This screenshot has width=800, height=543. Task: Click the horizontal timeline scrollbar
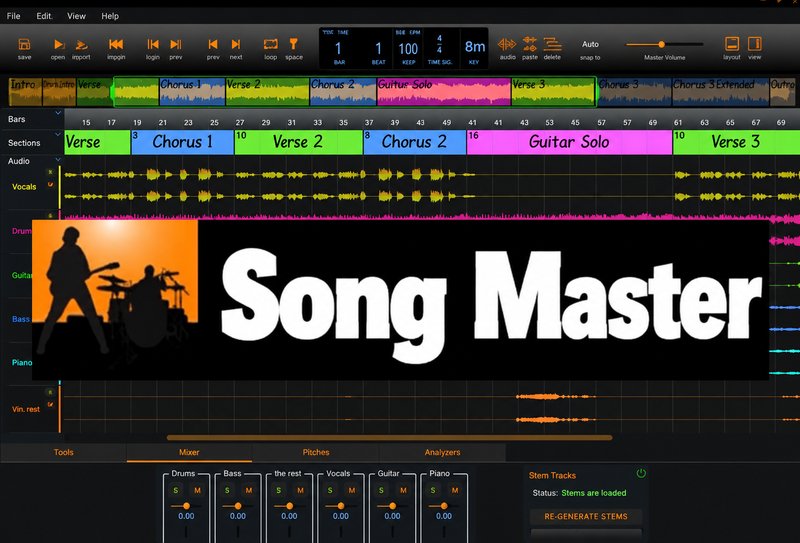[x=389, y=437]
